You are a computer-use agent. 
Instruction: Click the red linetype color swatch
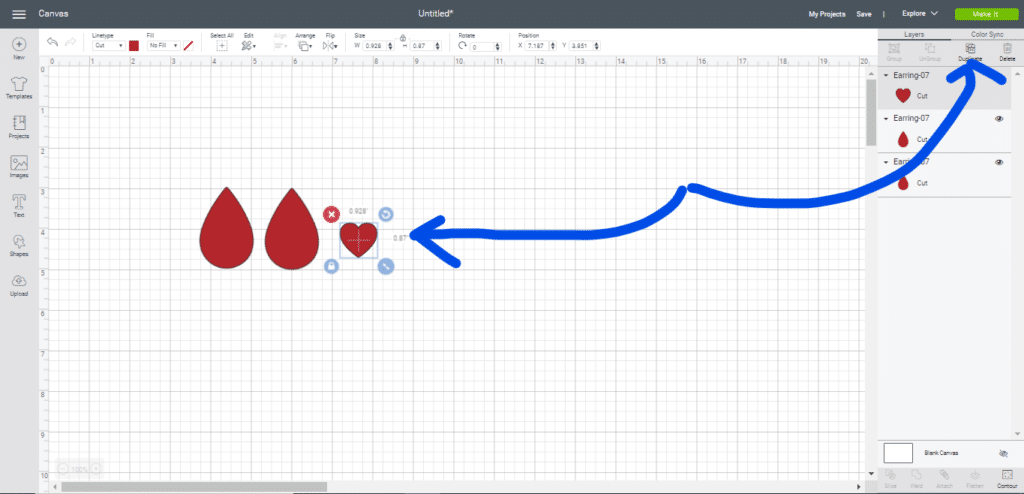pos(134,46)
